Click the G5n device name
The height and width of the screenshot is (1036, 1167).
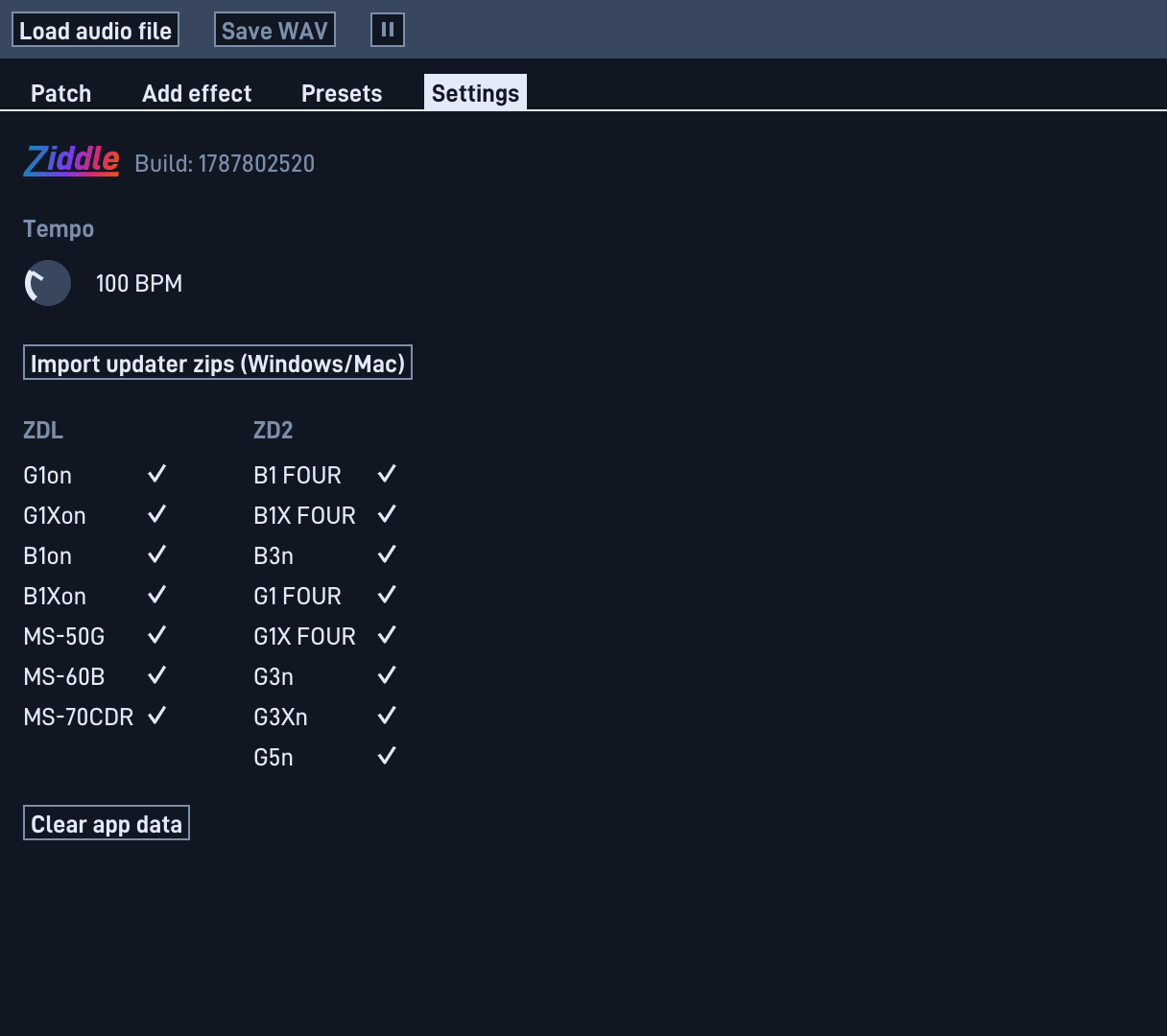click(x=274, y=757)
